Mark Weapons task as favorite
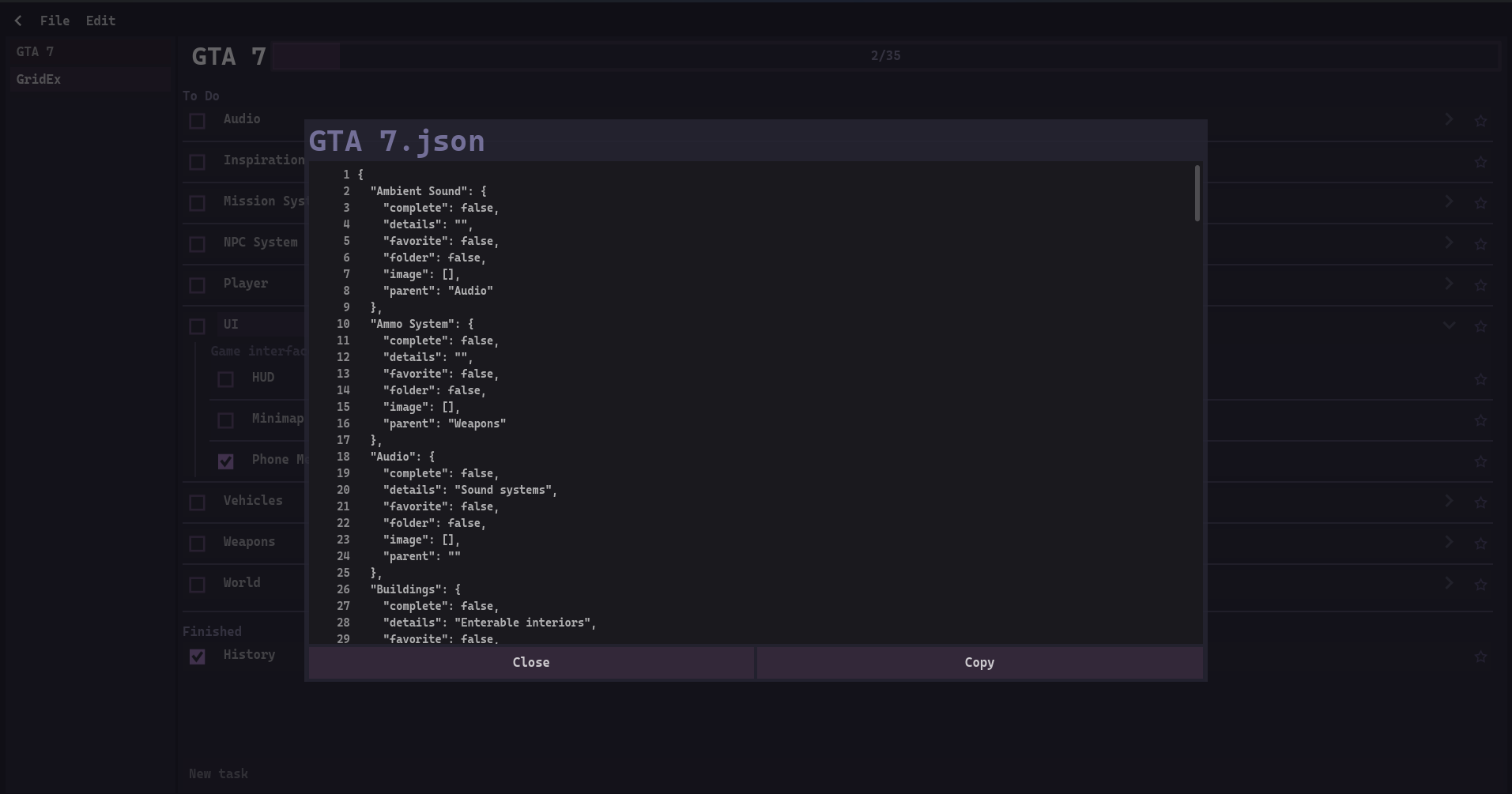Screen dimensions: 1512x794 (1480, 544)
